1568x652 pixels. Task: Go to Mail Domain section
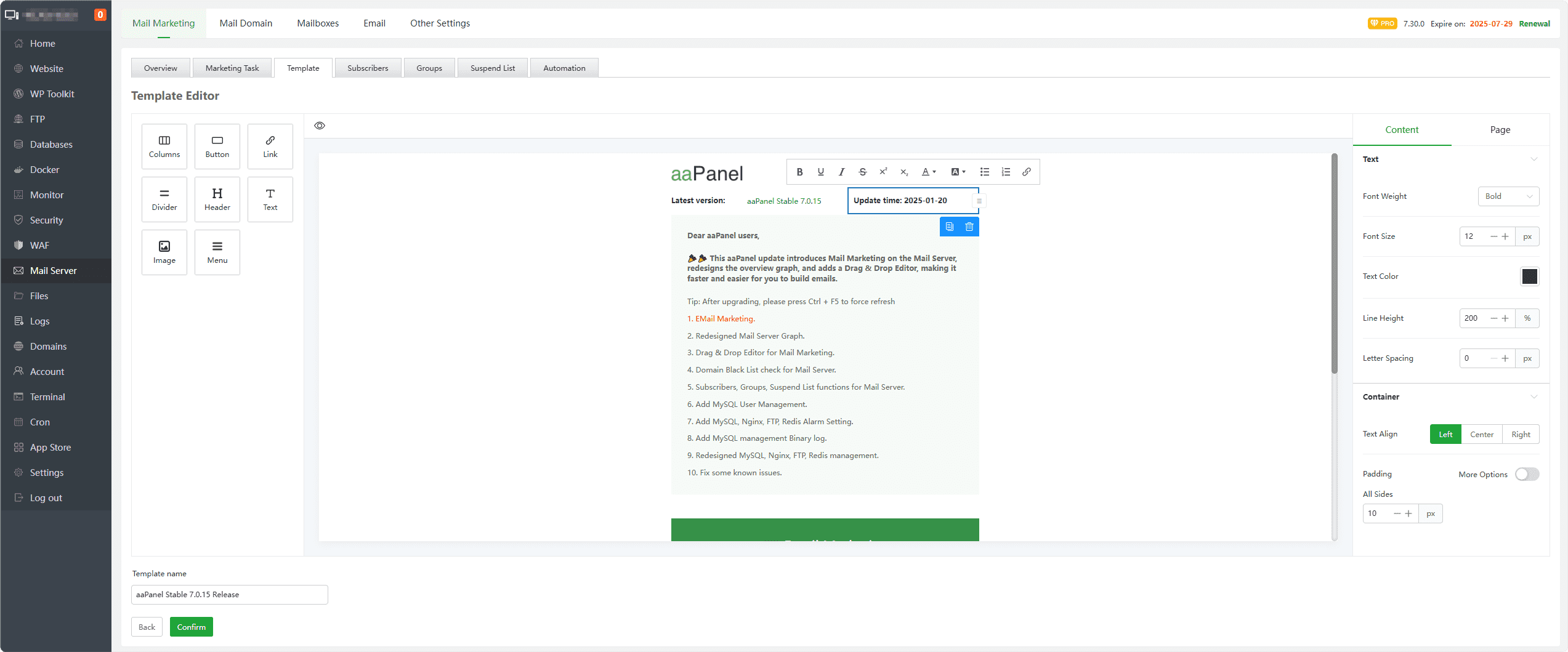coord(246,23)
